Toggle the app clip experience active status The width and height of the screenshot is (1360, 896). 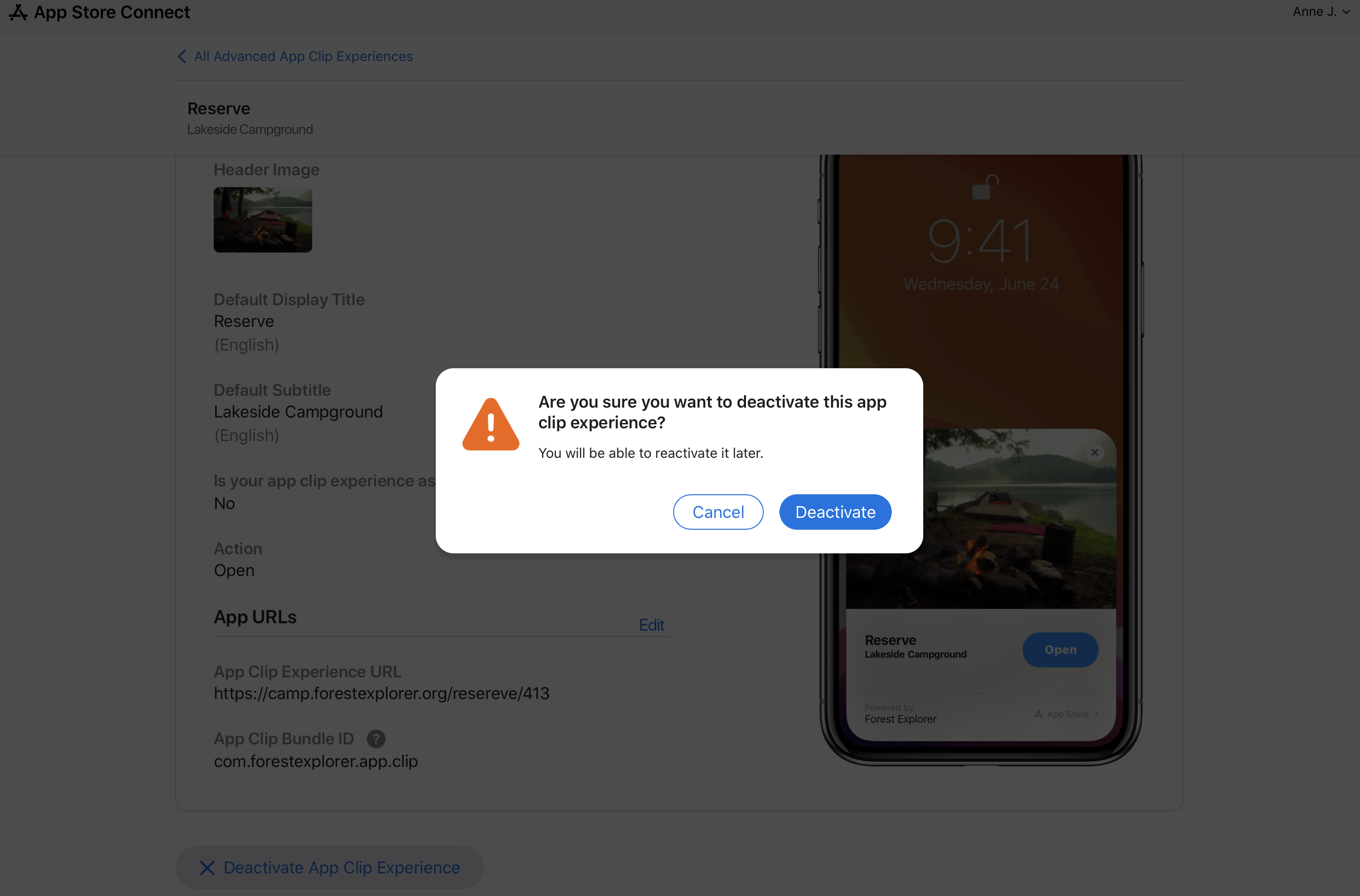[x=835, y=511]
